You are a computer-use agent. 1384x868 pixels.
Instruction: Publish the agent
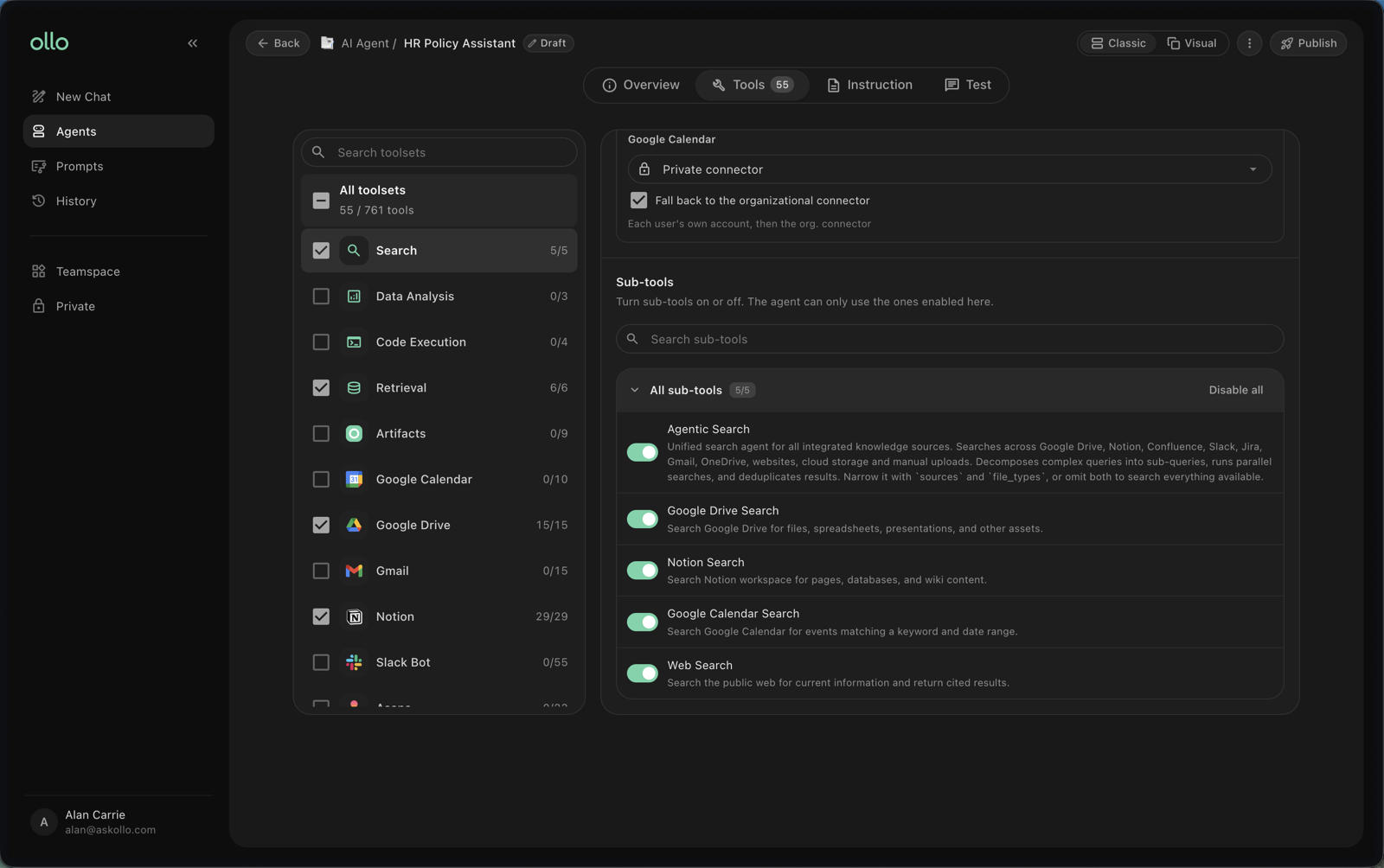pos(1308,43)
